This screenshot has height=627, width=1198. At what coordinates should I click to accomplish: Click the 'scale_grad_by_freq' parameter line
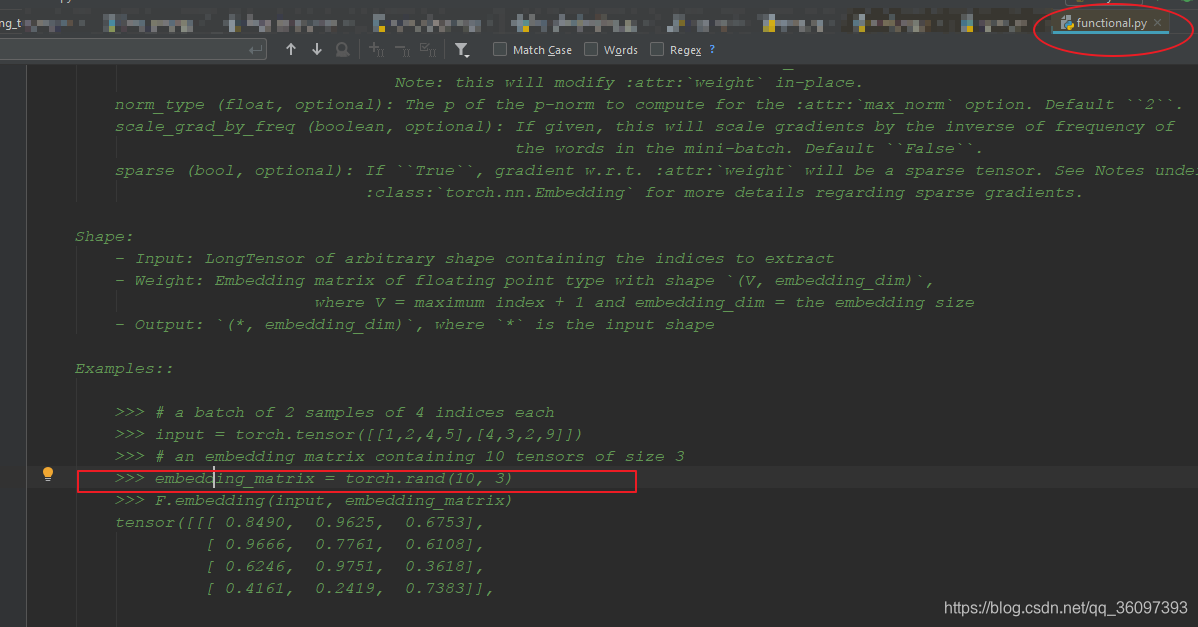point(645,126)
